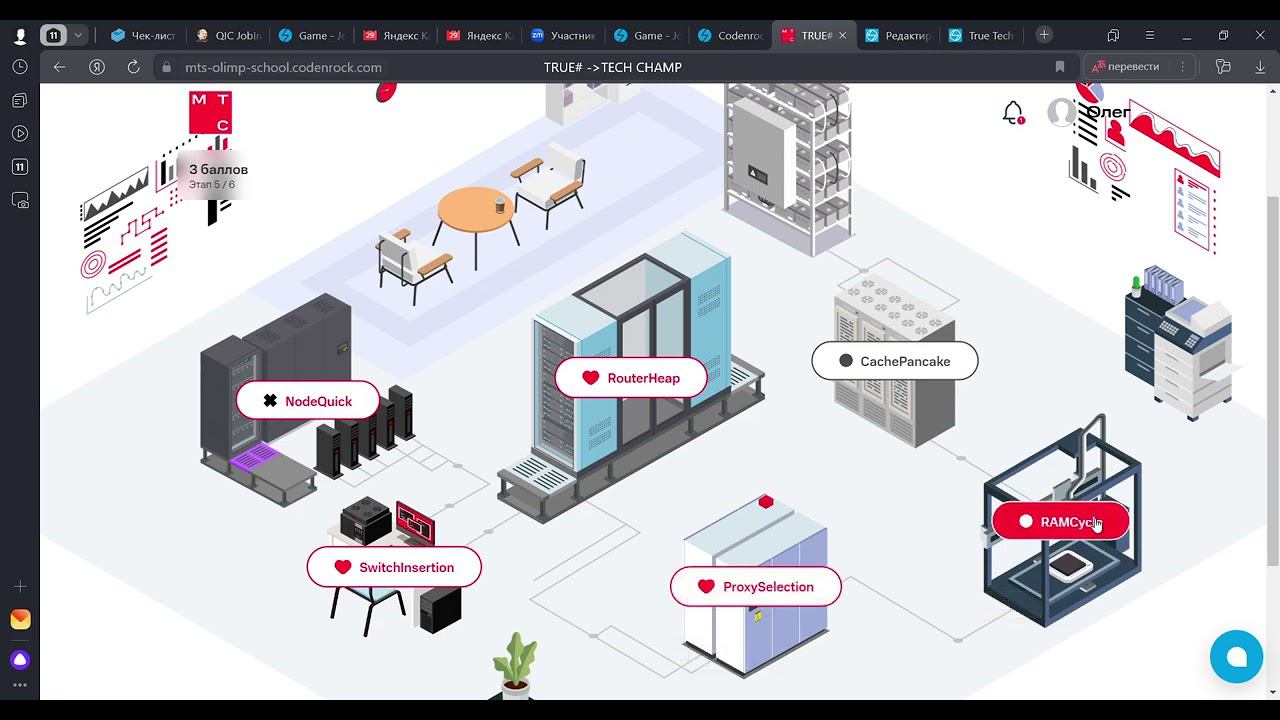Screen dimensions: 1280x720
Task: Open the "3 баллов" score badge
Action: coord(218,176)
